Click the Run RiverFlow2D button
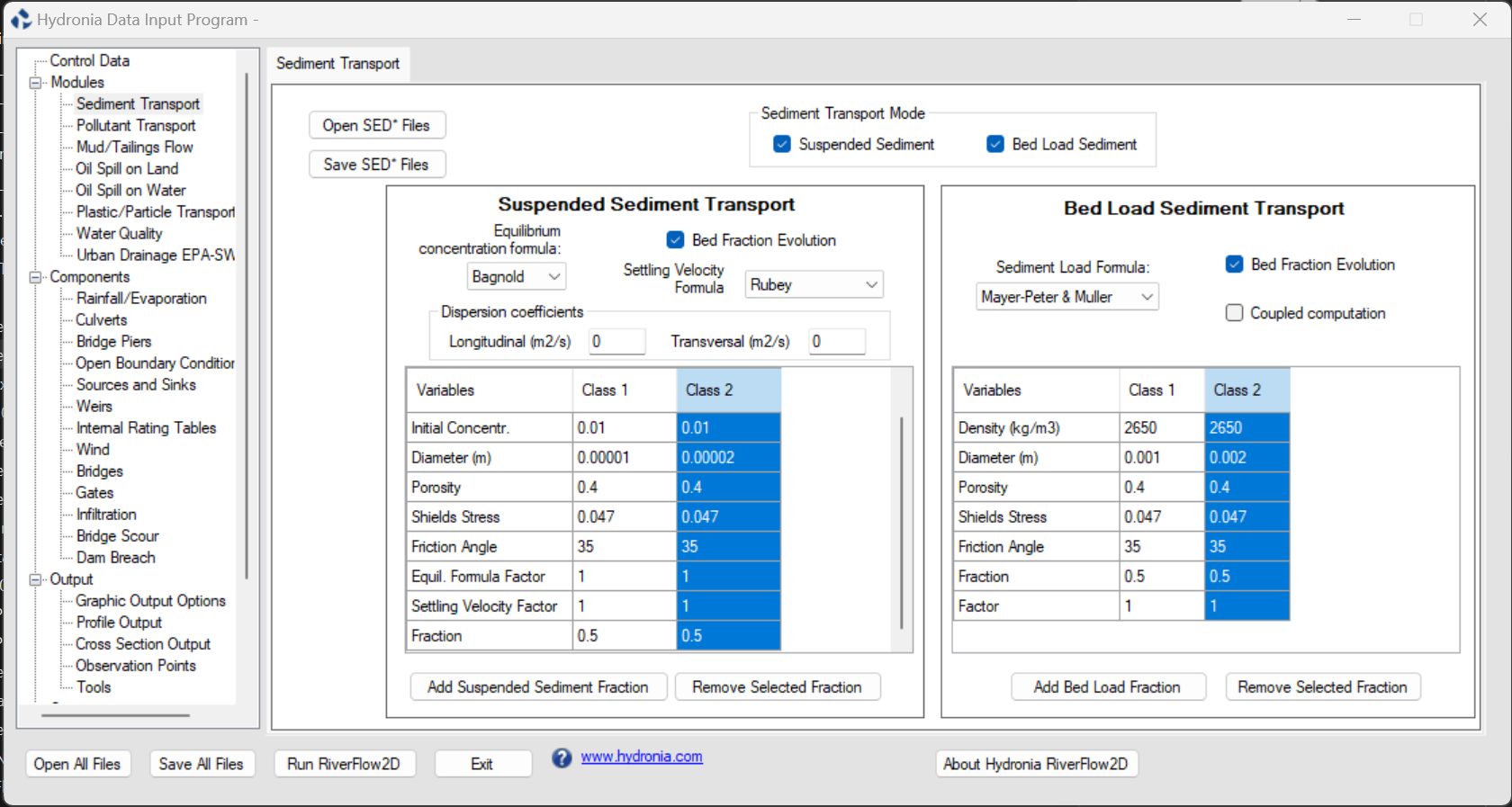The image size is (1512, 807). coord(344,764)
